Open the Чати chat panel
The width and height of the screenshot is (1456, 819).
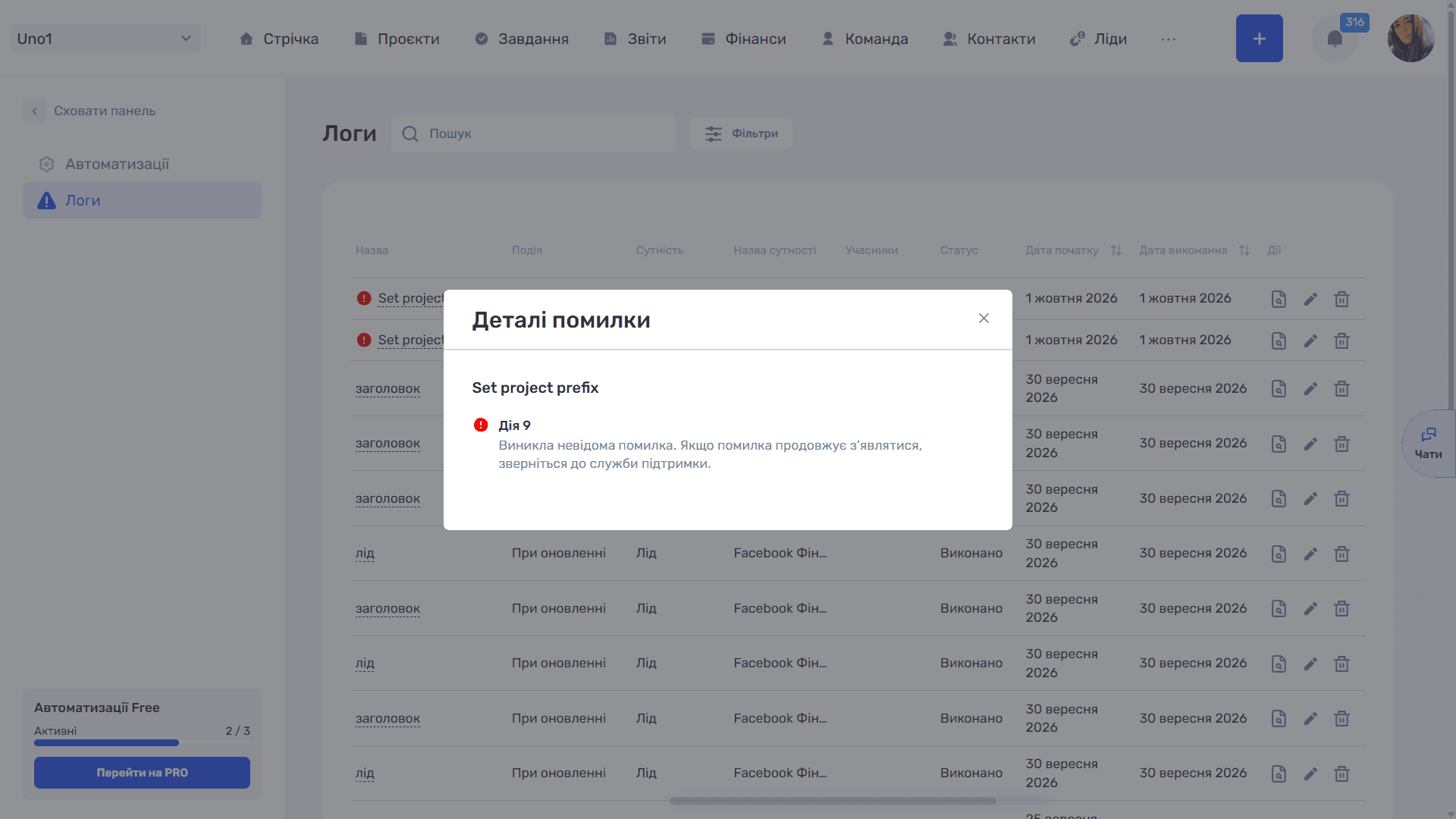pos(1429,444)
